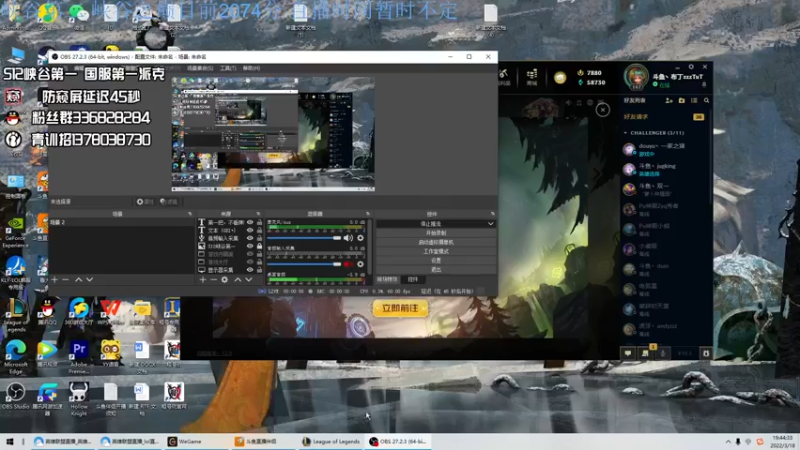This screenshot has height=450, width=800.
Task: Open 音频输入采集 mixer settings gear
Action: click(x=360, y=264)
